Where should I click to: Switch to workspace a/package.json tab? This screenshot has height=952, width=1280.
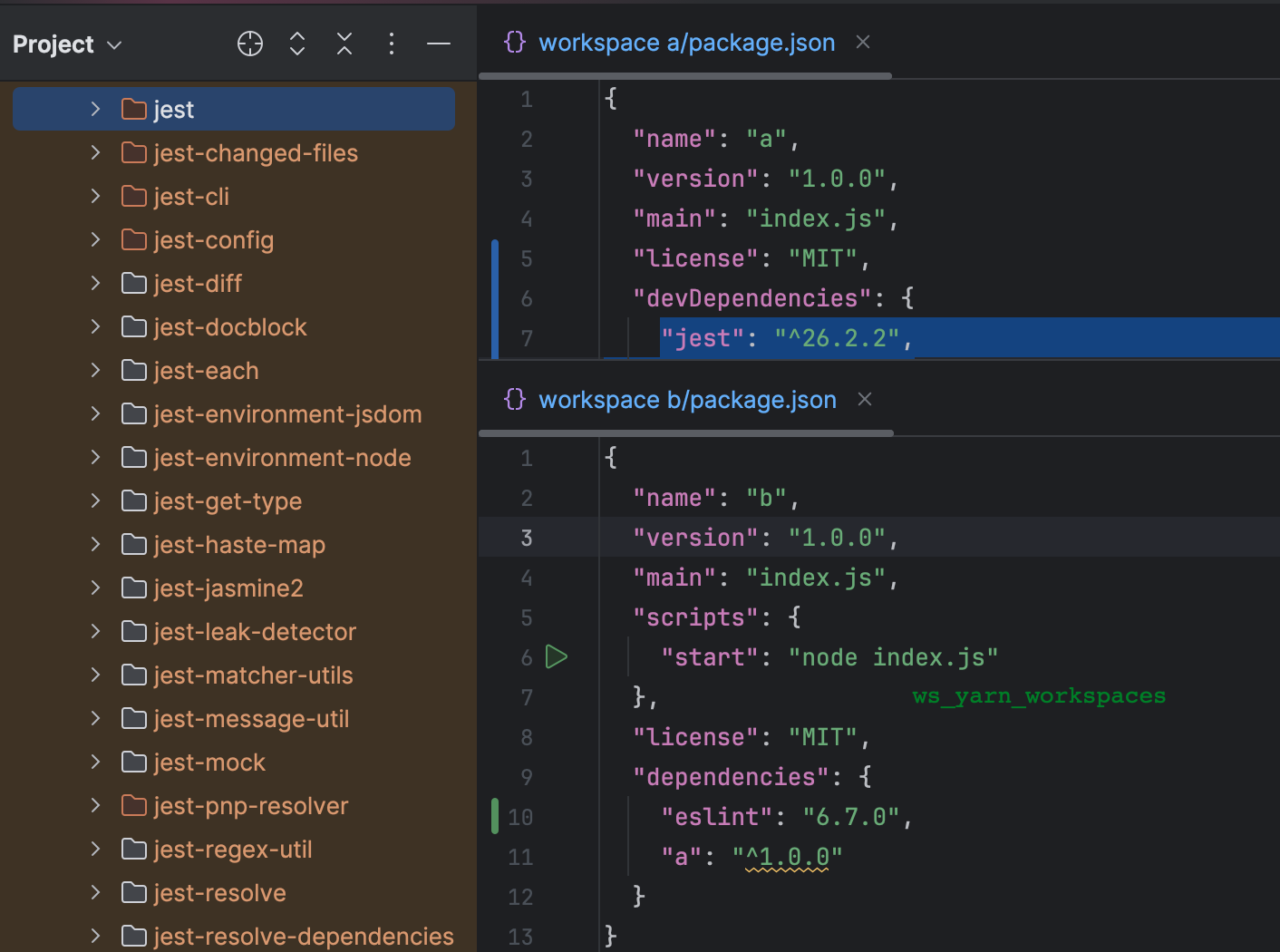[686, 42]
